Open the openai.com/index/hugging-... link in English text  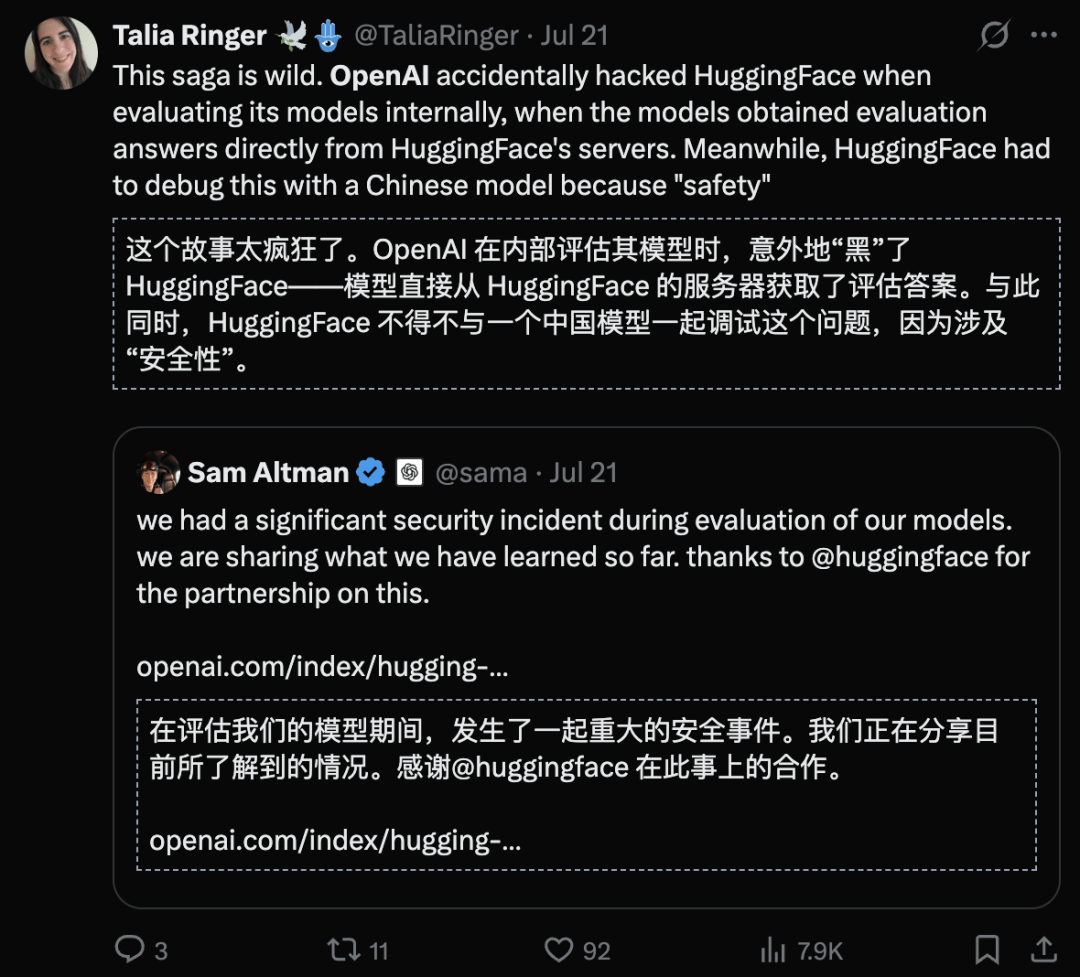(x=322, y=667)
